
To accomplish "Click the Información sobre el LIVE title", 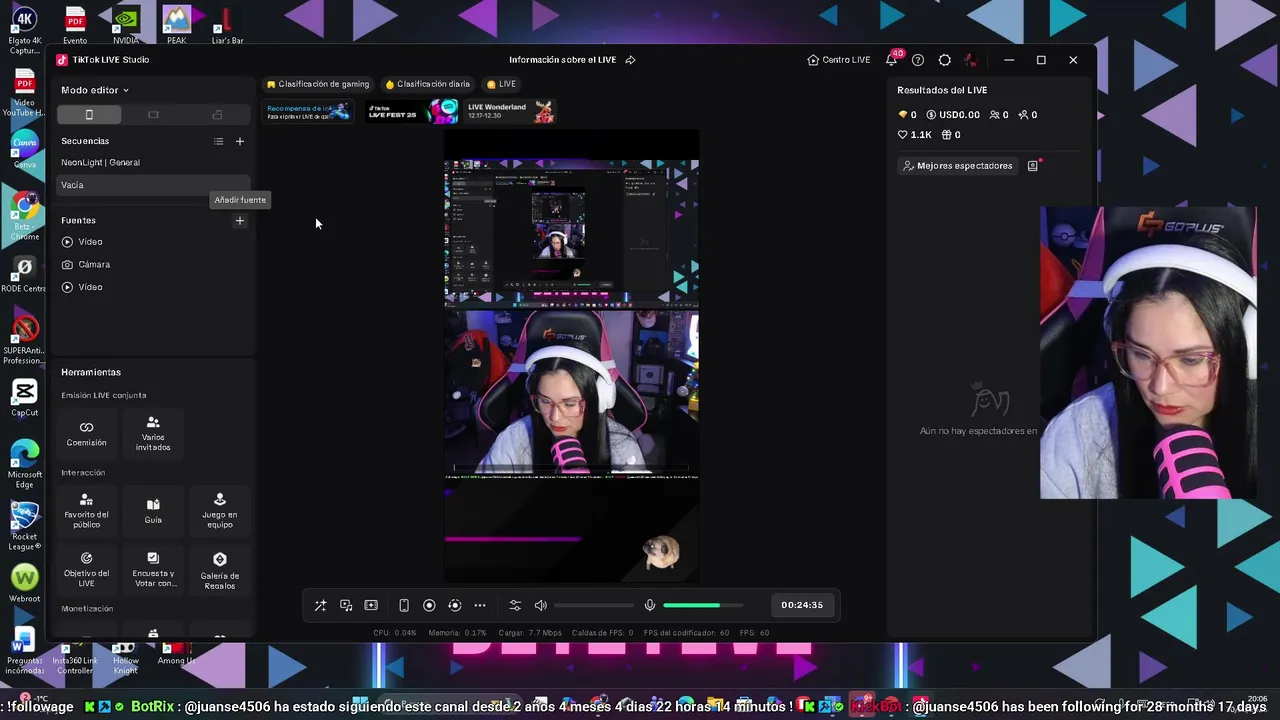I will (562, 60).
